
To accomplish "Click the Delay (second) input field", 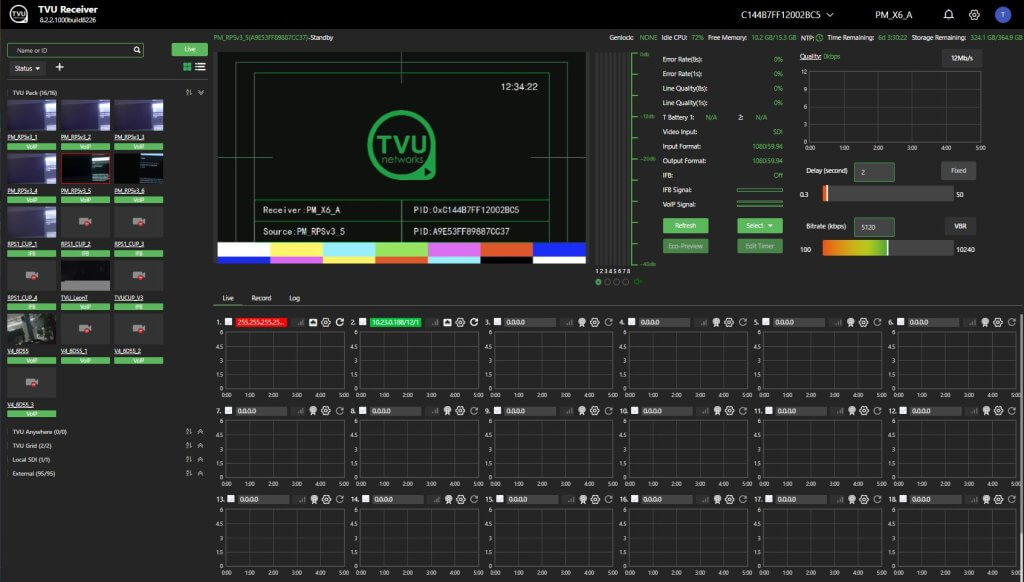I will 874,172.
